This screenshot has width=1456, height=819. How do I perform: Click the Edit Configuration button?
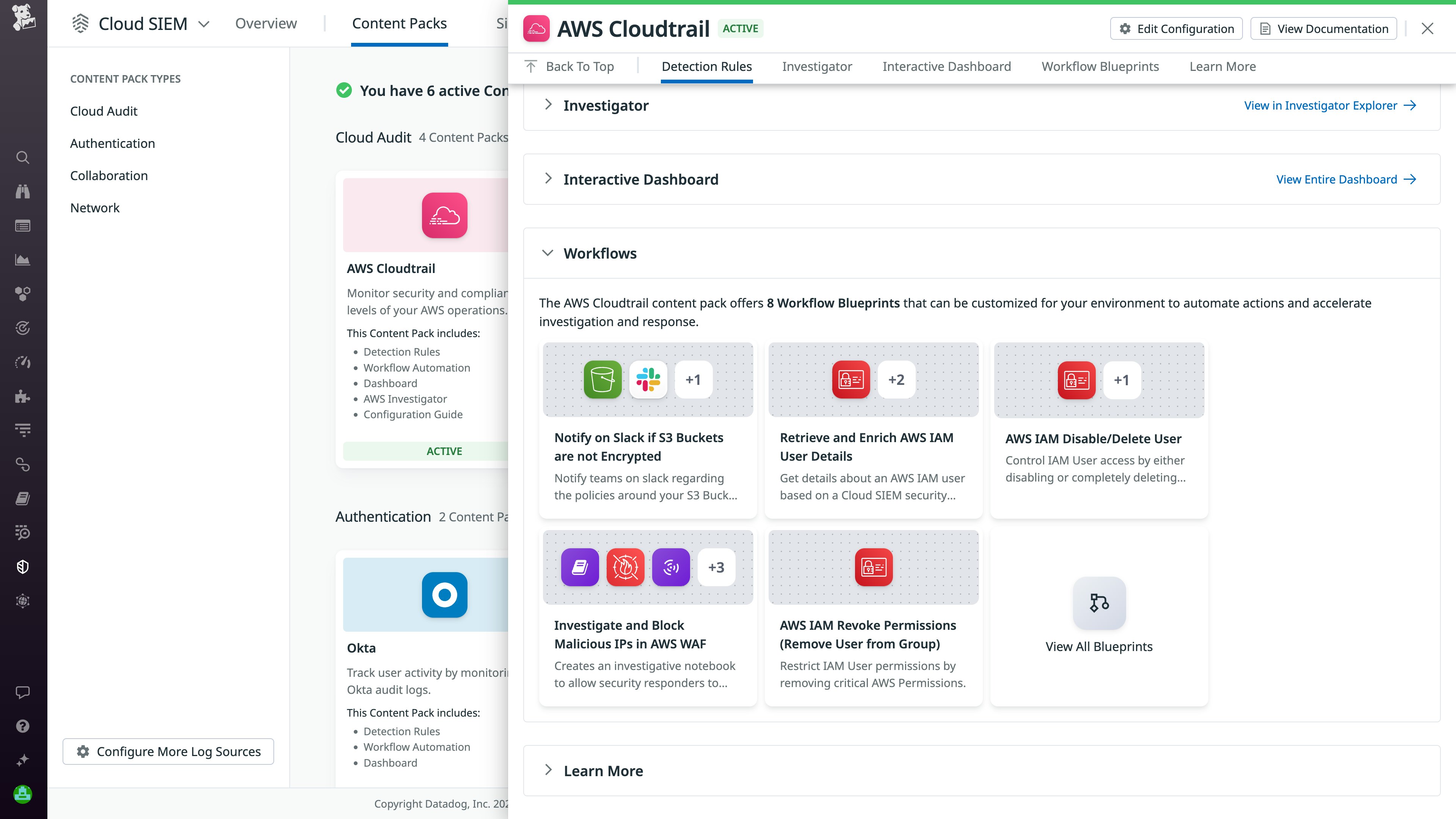point(1176,28)
